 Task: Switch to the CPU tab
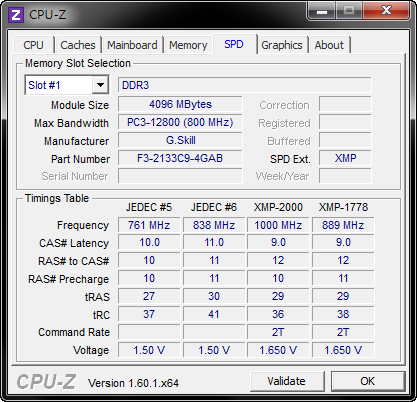(33, 45)
